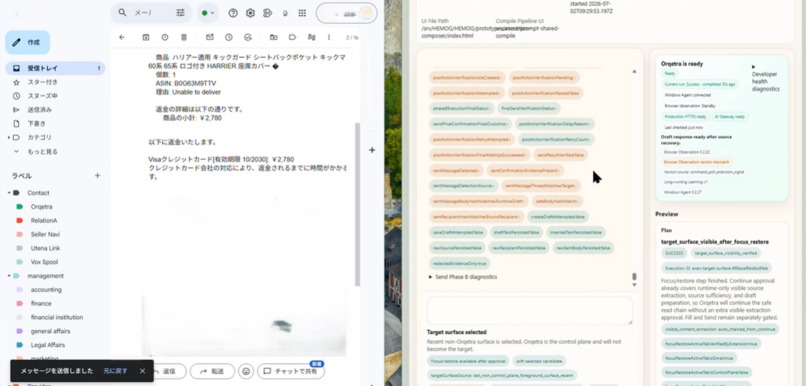
Task: Open the Google apps grid
Action: [302, 13]
